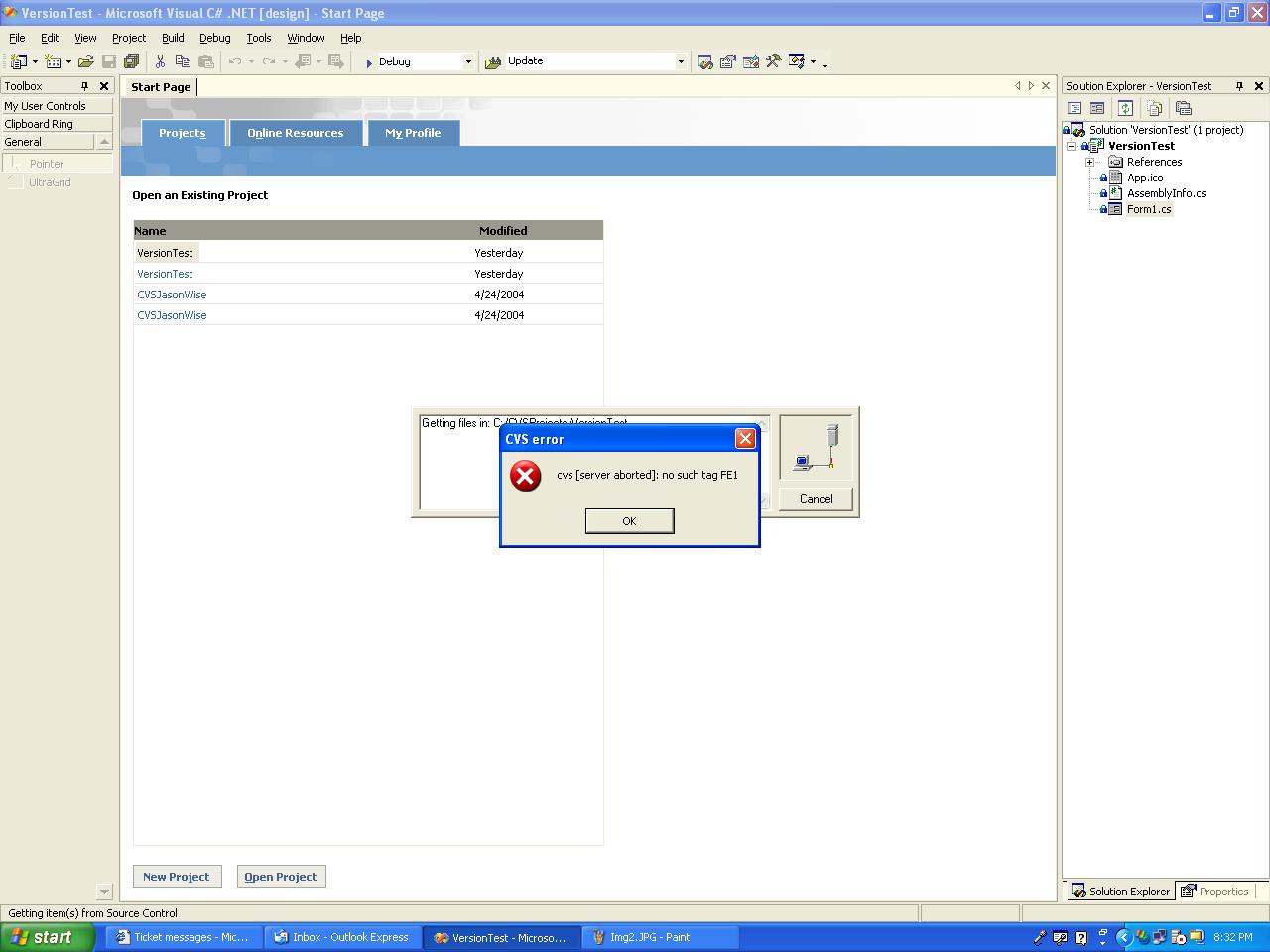Screen dimensions: 1270x952
Task: Click the Open File folder icon
Action: click(x=86, y=61)
